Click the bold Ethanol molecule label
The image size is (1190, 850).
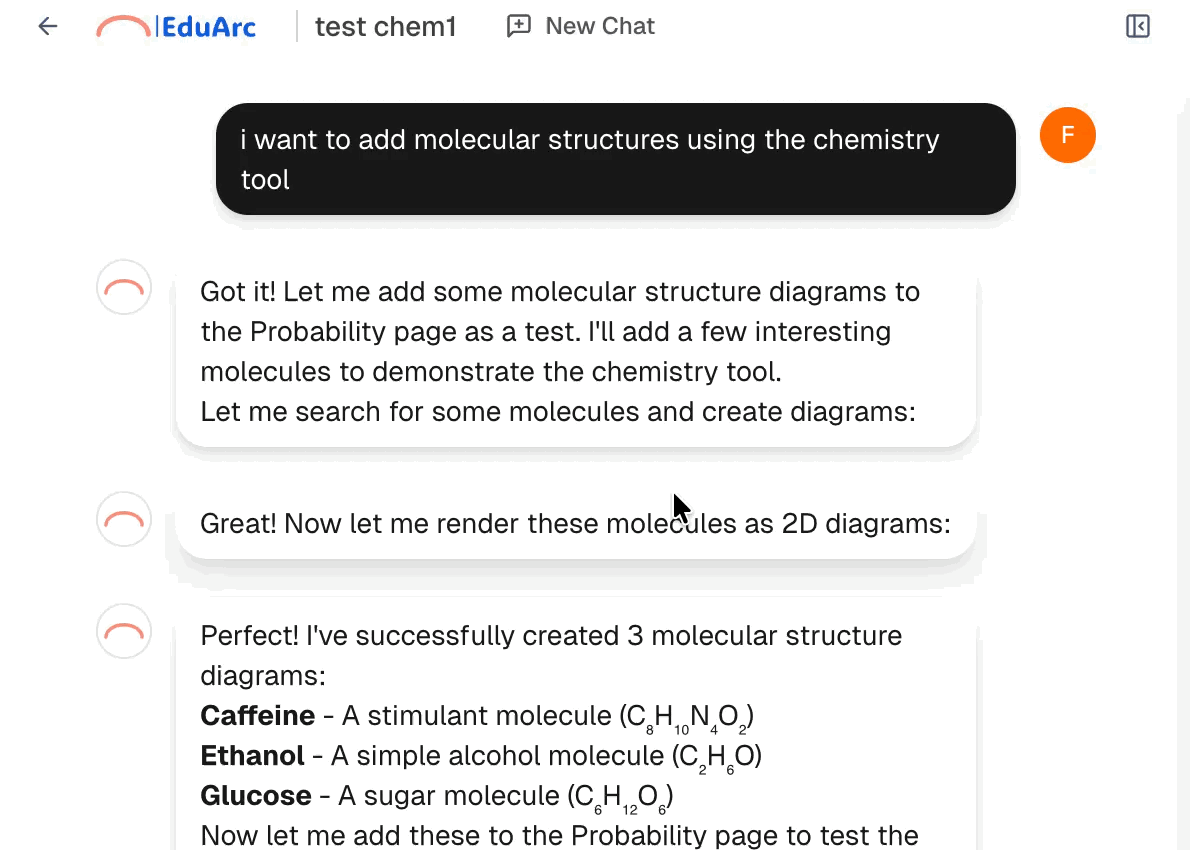[252, 755]
